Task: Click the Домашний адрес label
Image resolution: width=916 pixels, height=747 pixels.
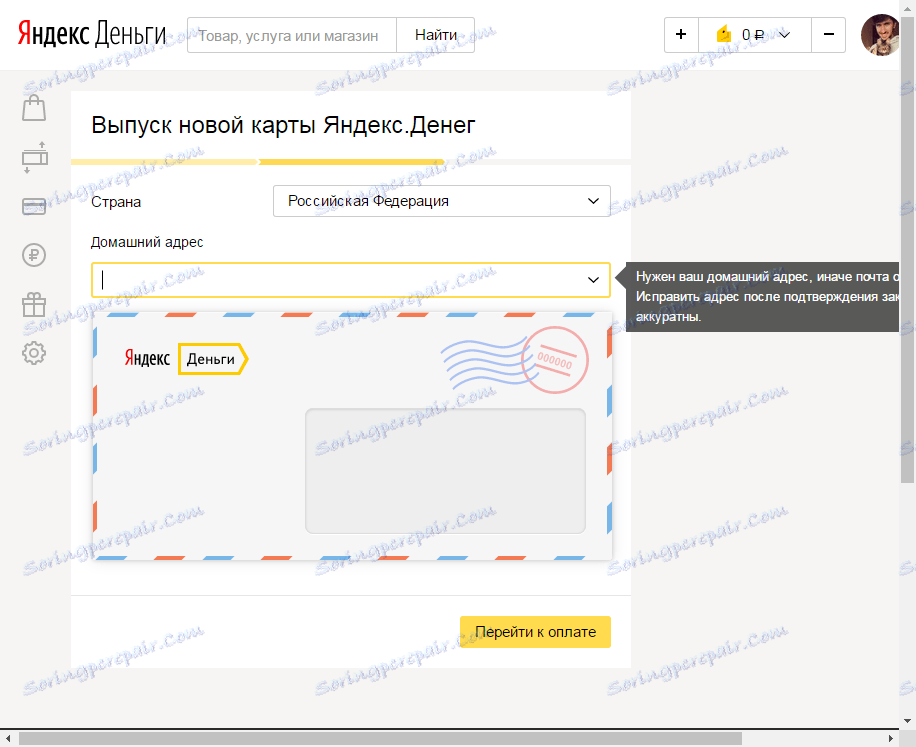Action: [x=147, y=242]
